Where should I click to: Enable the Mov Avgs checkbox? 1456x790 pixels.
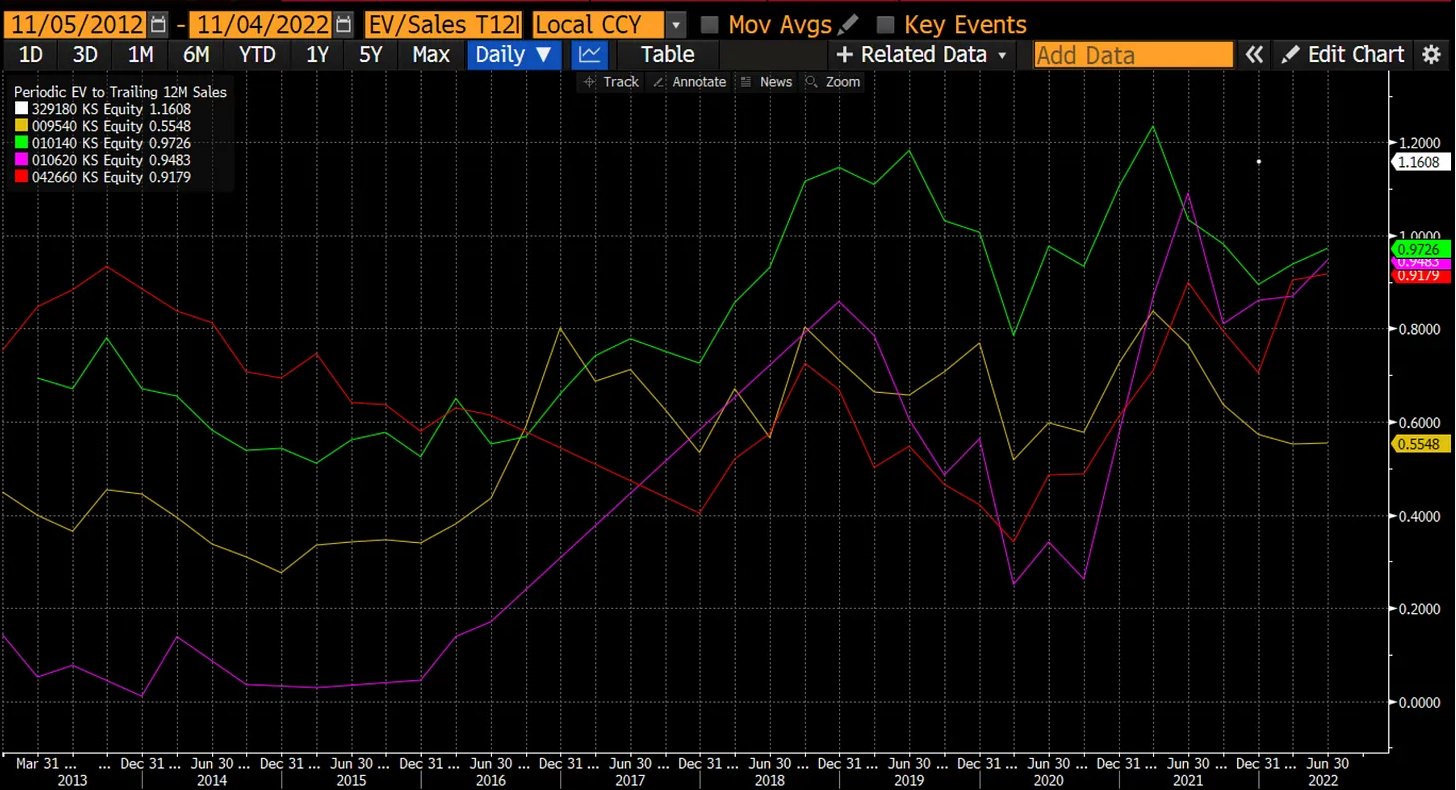(709, 25)
